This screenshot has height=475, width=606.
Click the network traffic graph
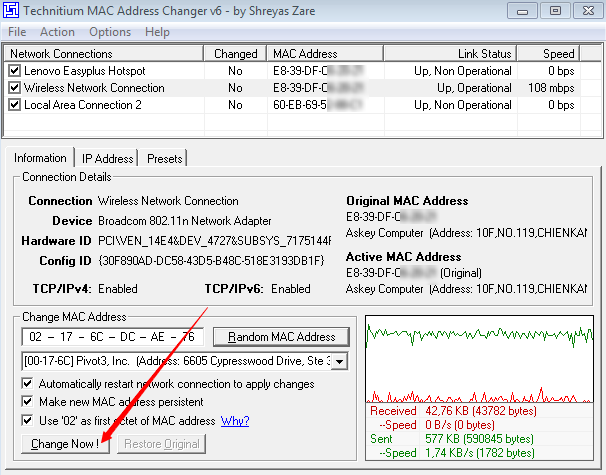pos(479,359)
